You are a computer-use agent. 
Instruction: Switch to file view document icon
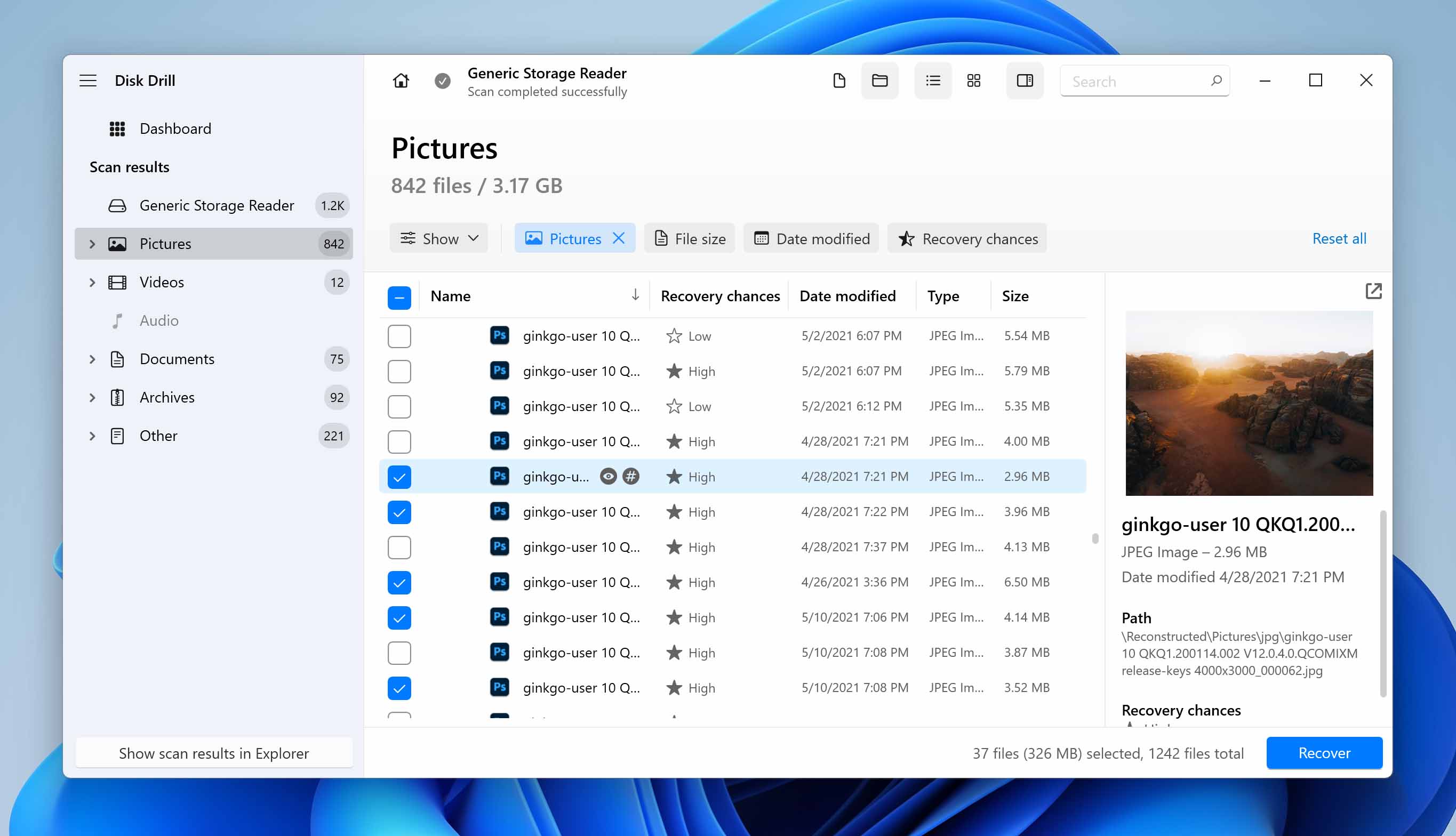[839, 81]
